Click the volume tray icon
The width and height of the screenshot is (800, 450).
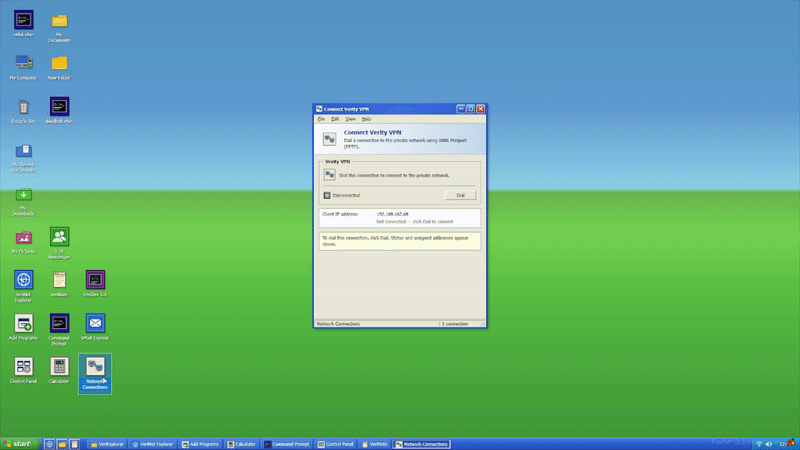pos(769,444)
